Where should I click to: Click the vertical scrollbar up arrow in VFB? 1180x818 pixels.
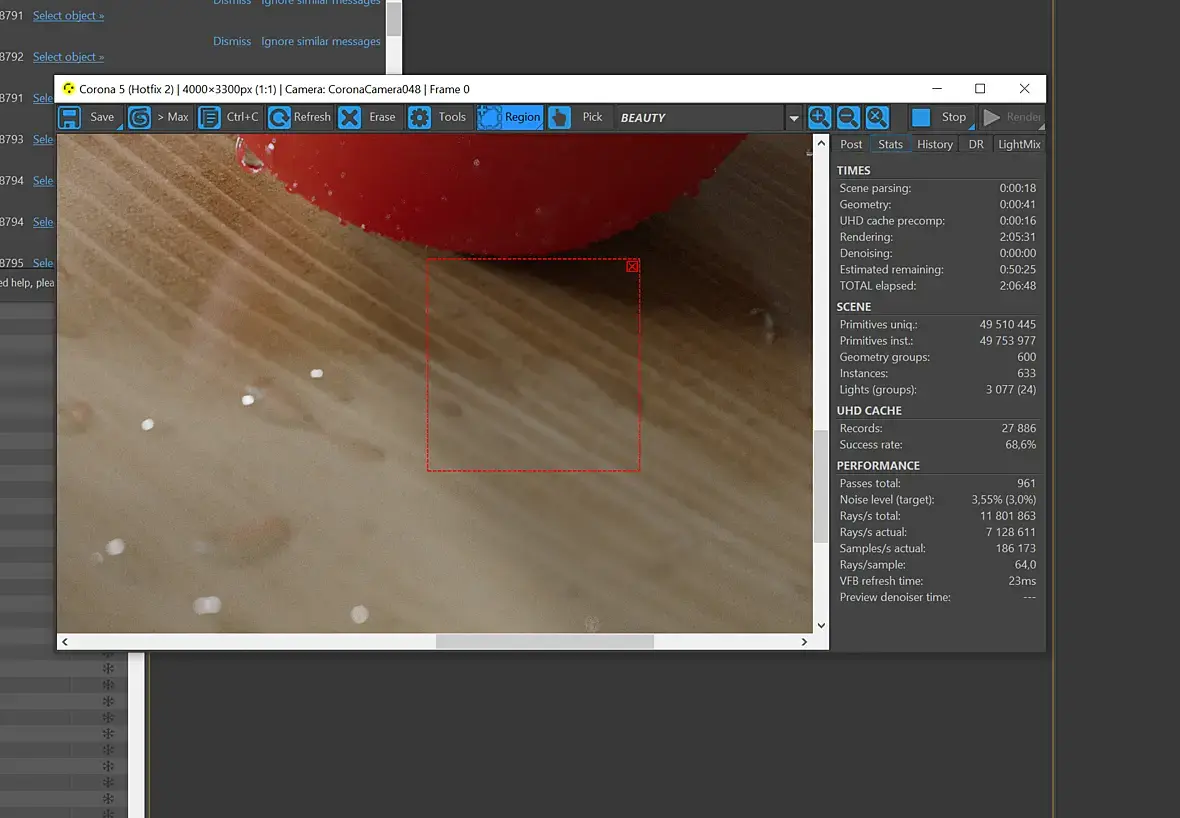[x=821, y=143]
